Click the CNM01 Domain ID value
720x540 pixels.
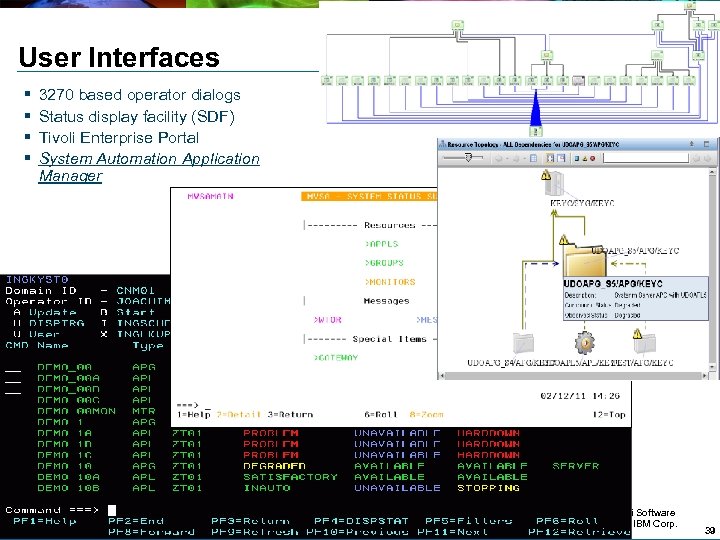pos(135,291)
